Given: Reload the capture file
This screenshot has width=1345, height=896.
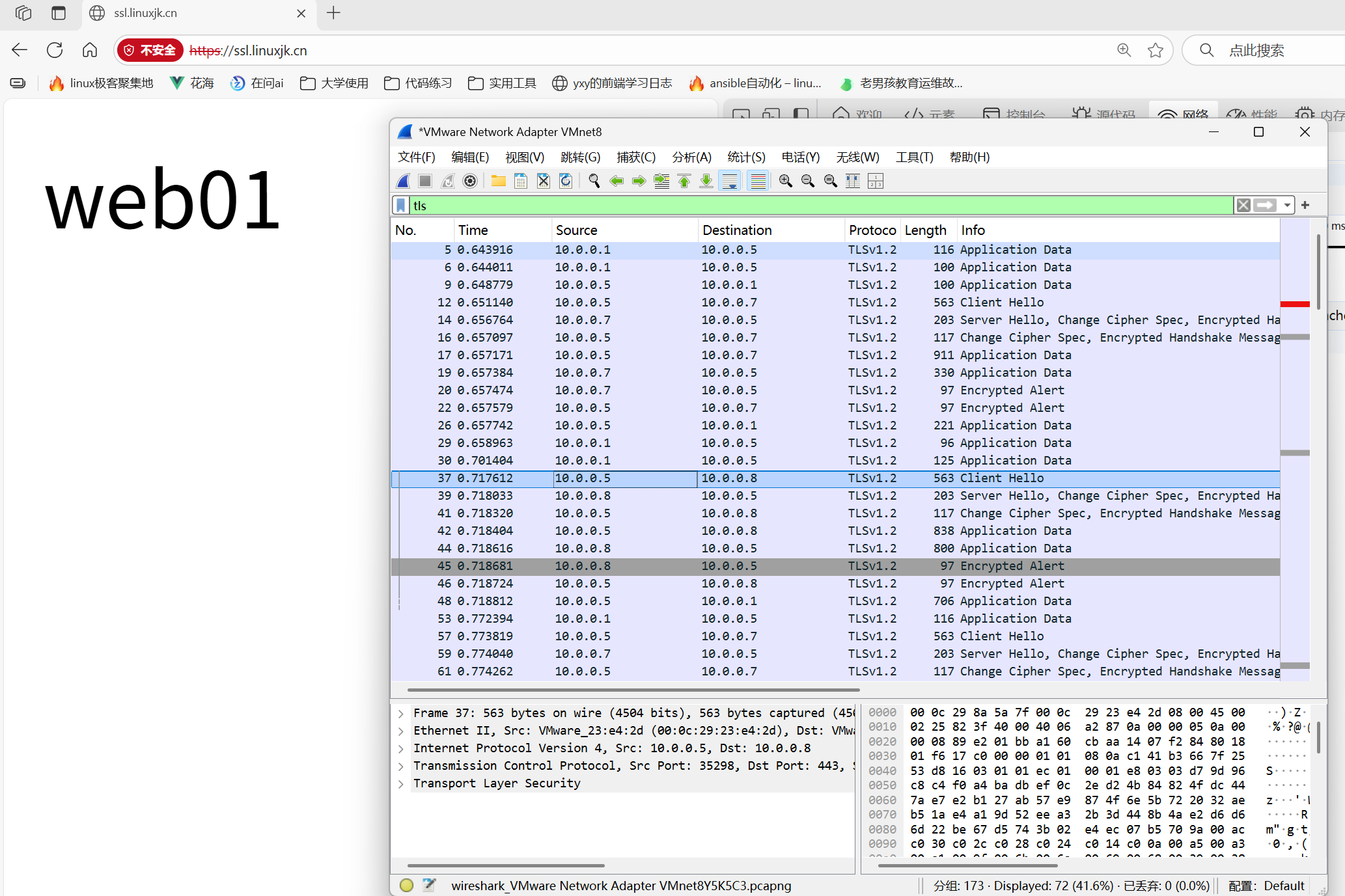Looking at the screenshot, I should click(x=566, y=181).
